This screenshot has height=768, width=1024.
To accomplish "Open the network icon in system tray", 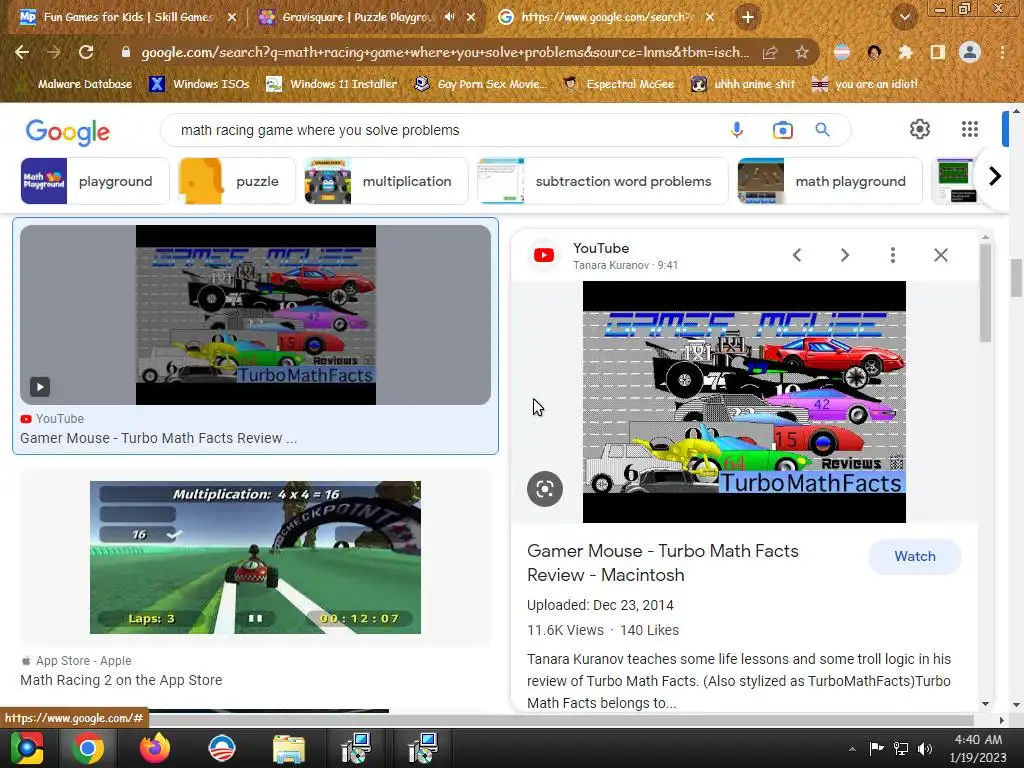I will click(x=901, y=749).
